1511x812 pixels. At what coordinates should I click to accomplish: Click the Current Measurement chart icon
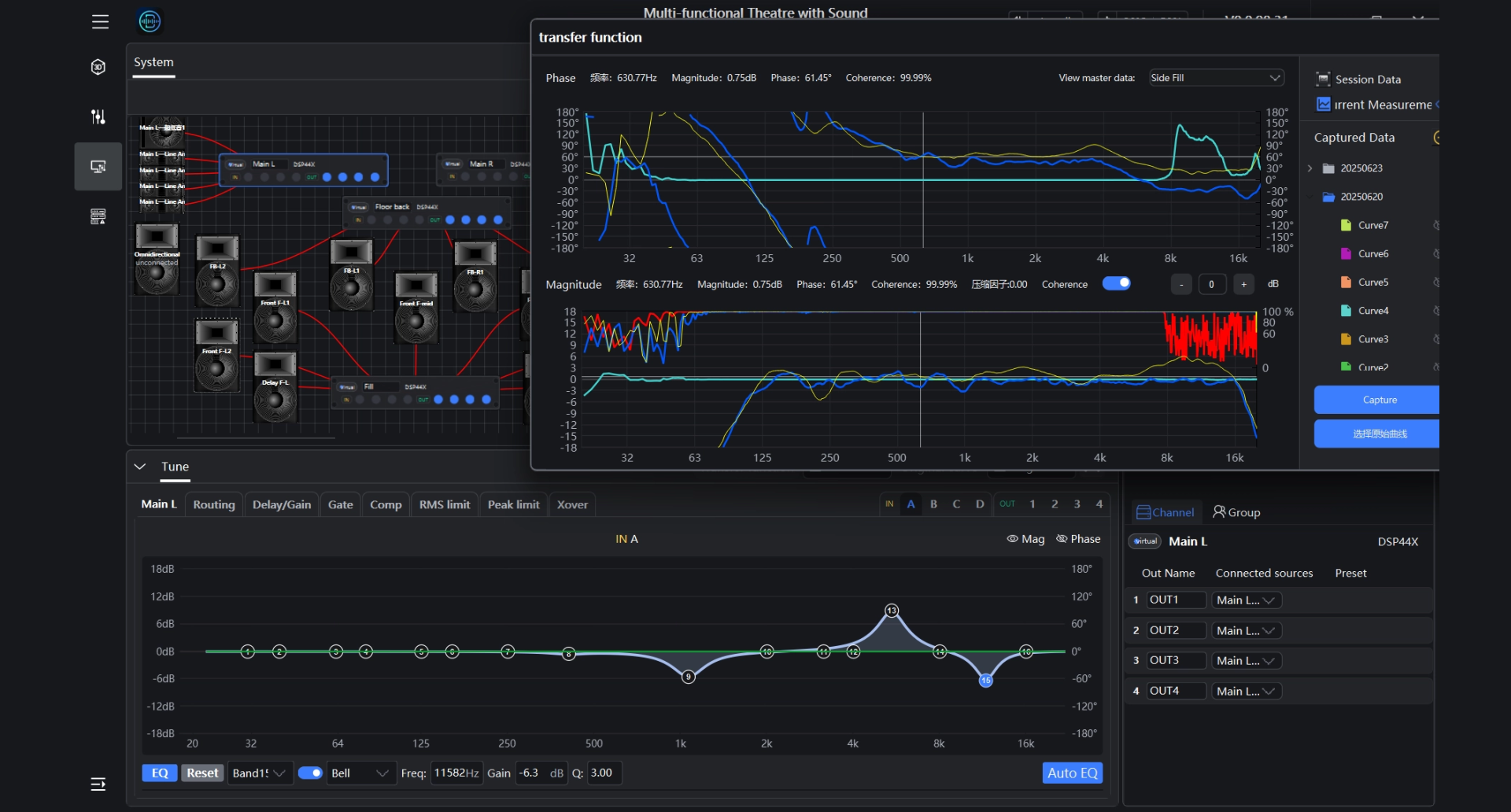click(1324, 104)
